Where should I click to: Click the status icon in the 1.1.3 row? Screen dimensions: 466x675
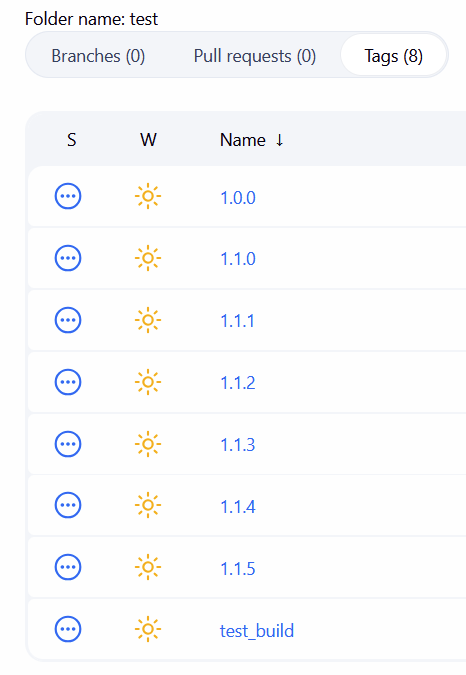(x=68, y=444)
